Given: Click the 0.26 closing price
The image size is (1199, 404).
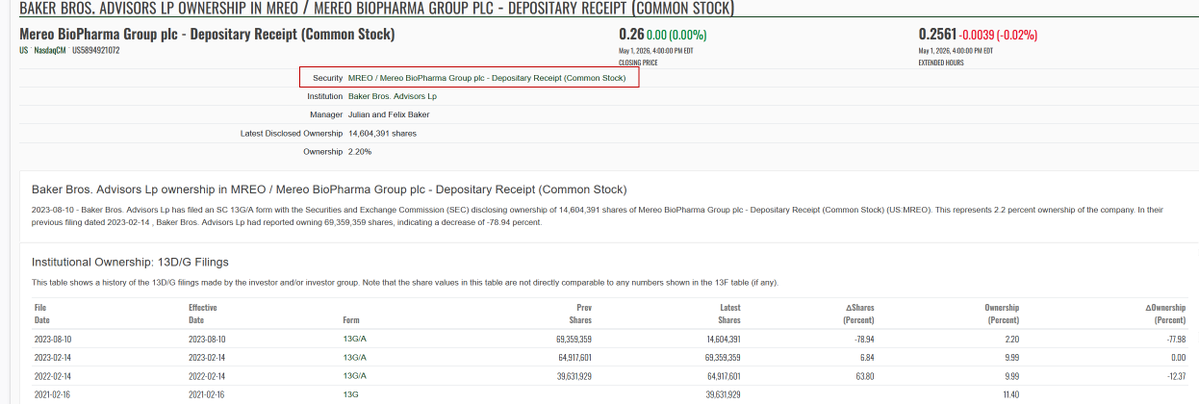Looking at the screenshot, I should pos(631,34).
